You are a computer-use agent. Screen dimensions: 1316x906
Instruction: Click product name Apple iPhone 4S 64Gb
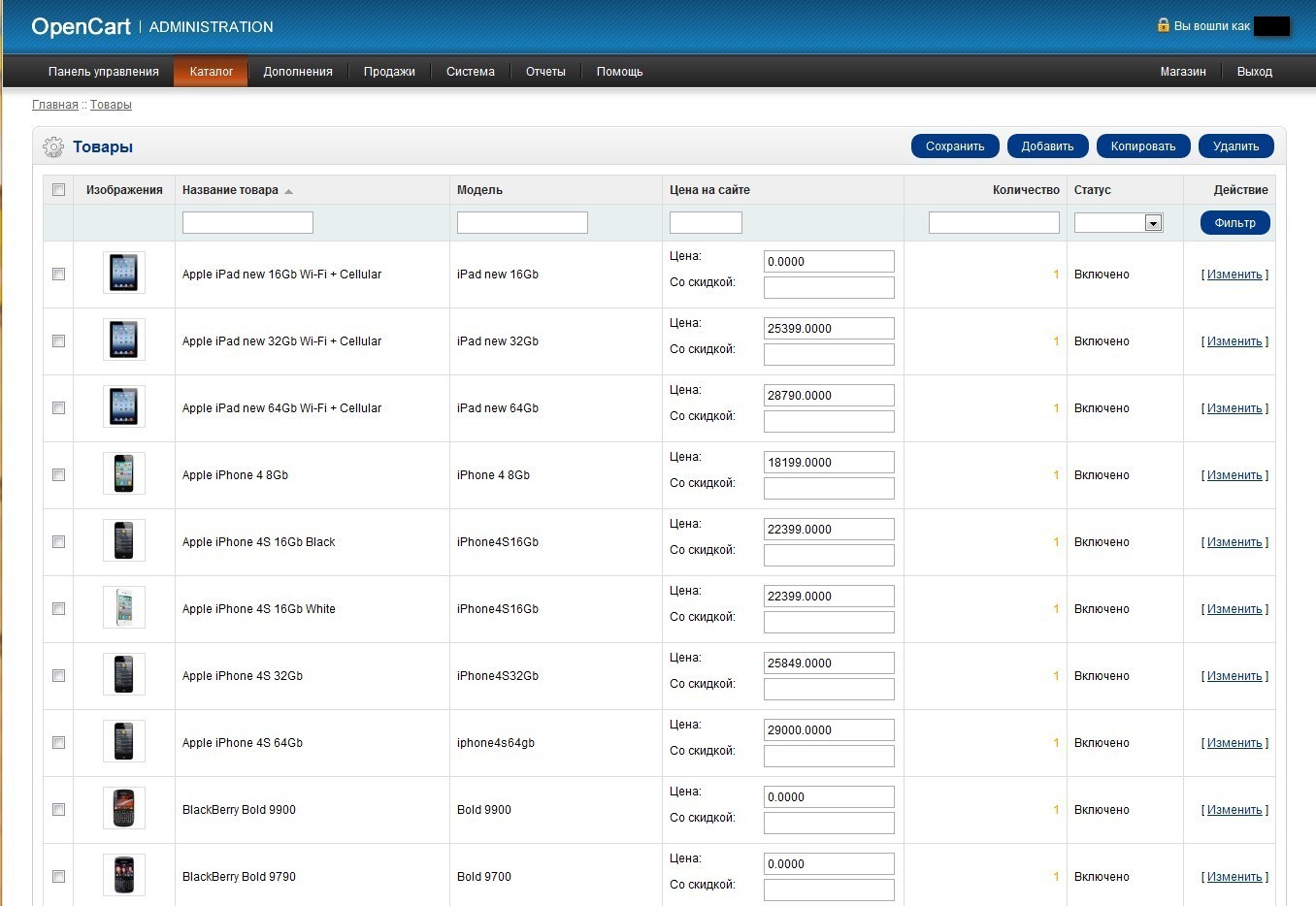pos(243,743)
